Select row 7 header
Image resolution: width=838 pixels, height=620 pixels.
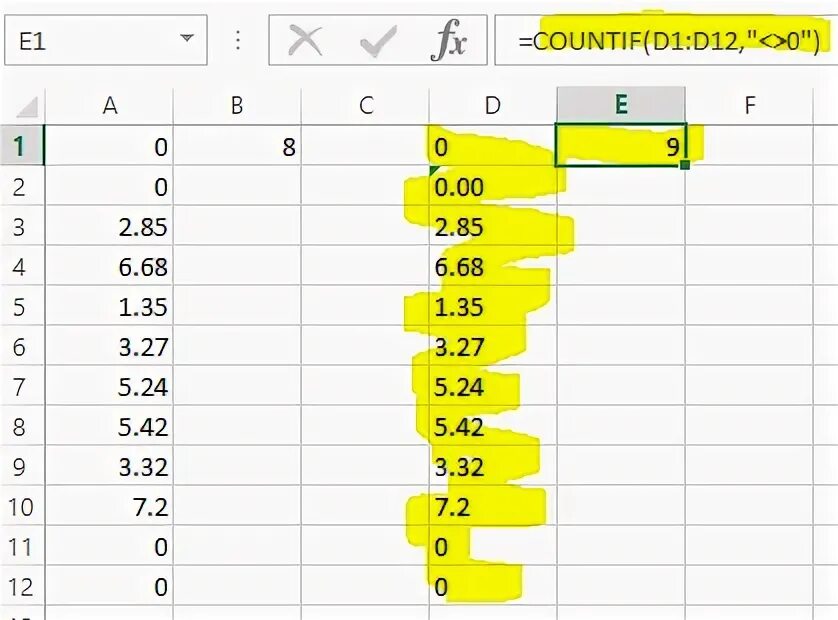pyautogui.click(x=22, y=386)
